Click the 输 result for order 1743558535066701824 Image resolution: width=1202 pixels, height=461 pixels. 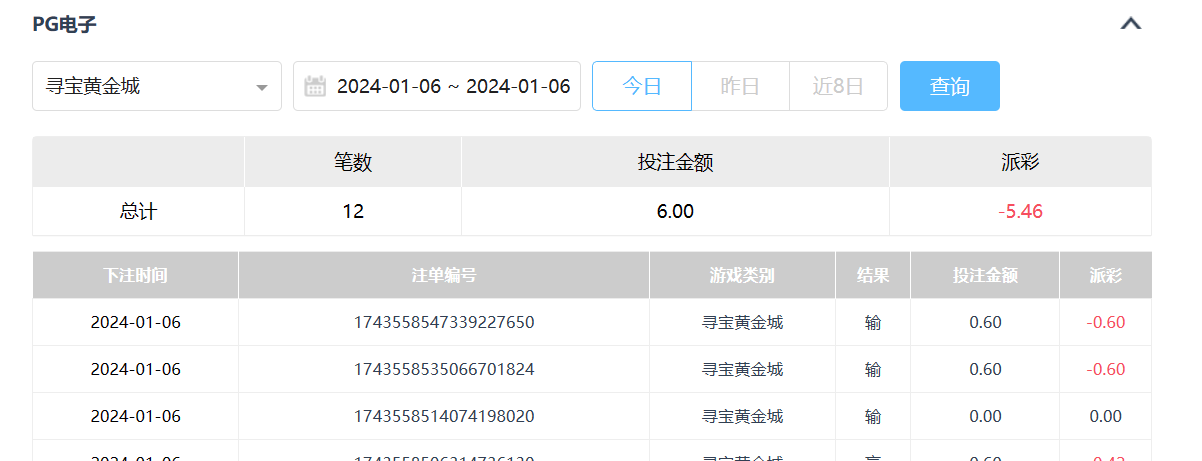pyautogui.click(x=873, y=369)
